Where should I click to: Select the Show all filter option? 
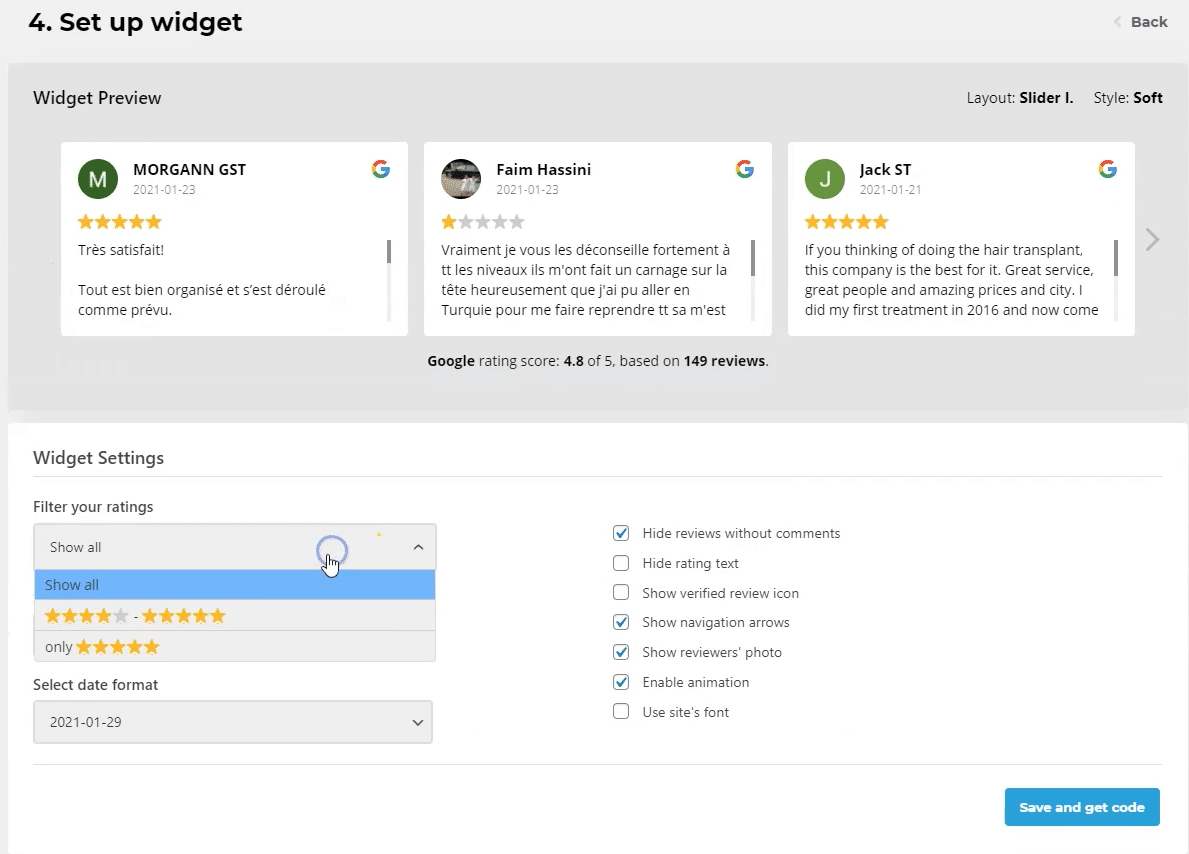[x=235, y=585]
